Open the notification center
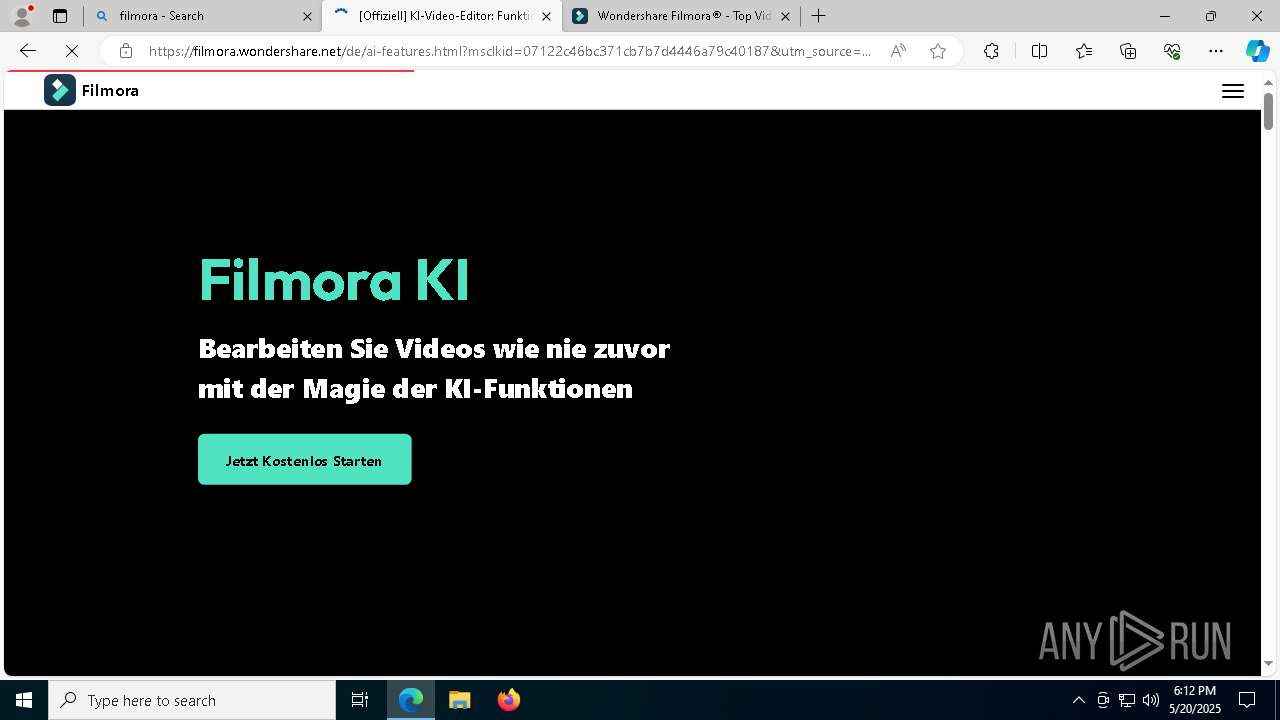1280x720 pixels. click(1247, 700)
